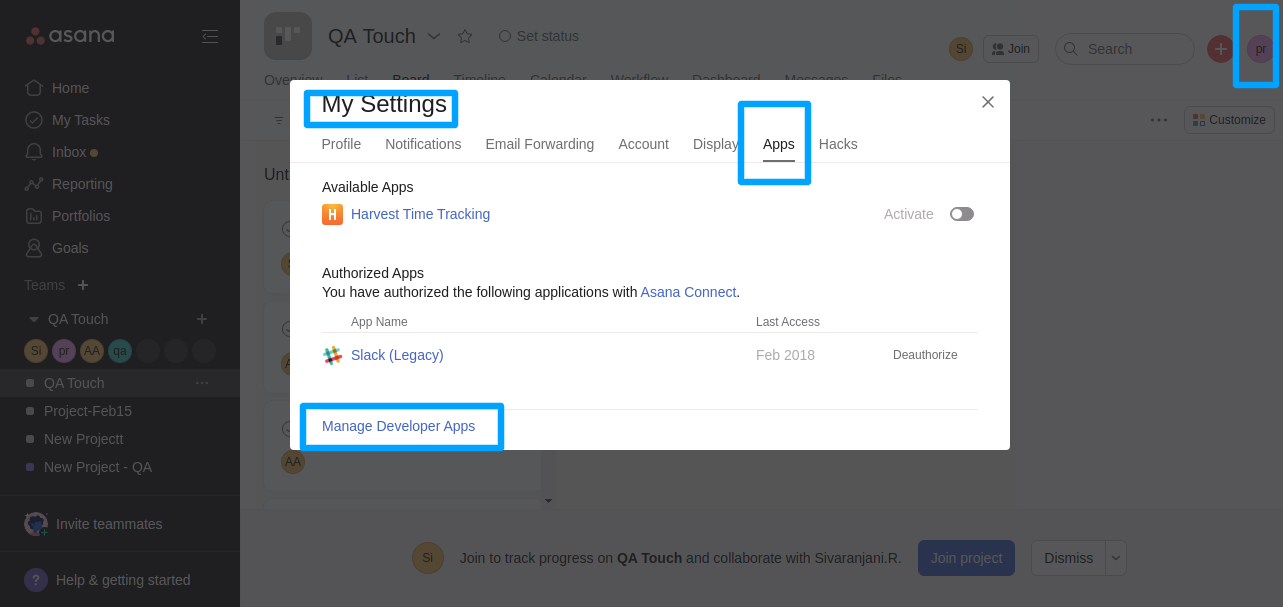Open the Email Forwarding tab
The image size is (1283, 607).
click(x=539, y=144)
